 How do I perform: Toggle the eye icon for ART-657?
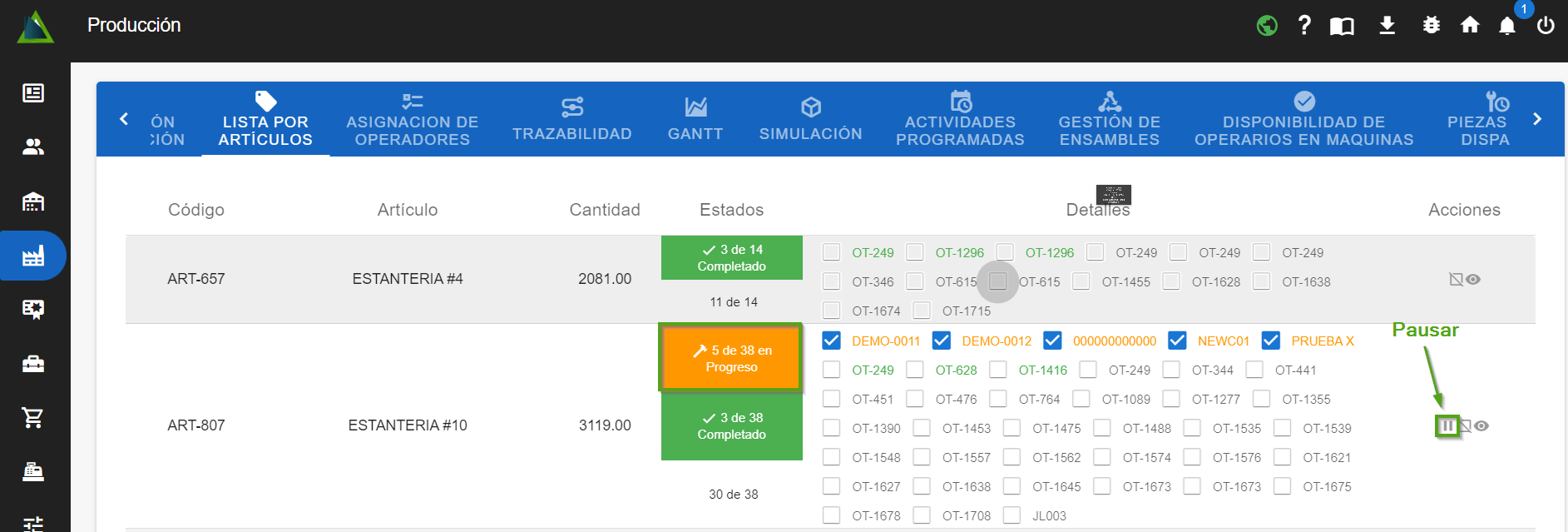click(x=1473, y=280)
